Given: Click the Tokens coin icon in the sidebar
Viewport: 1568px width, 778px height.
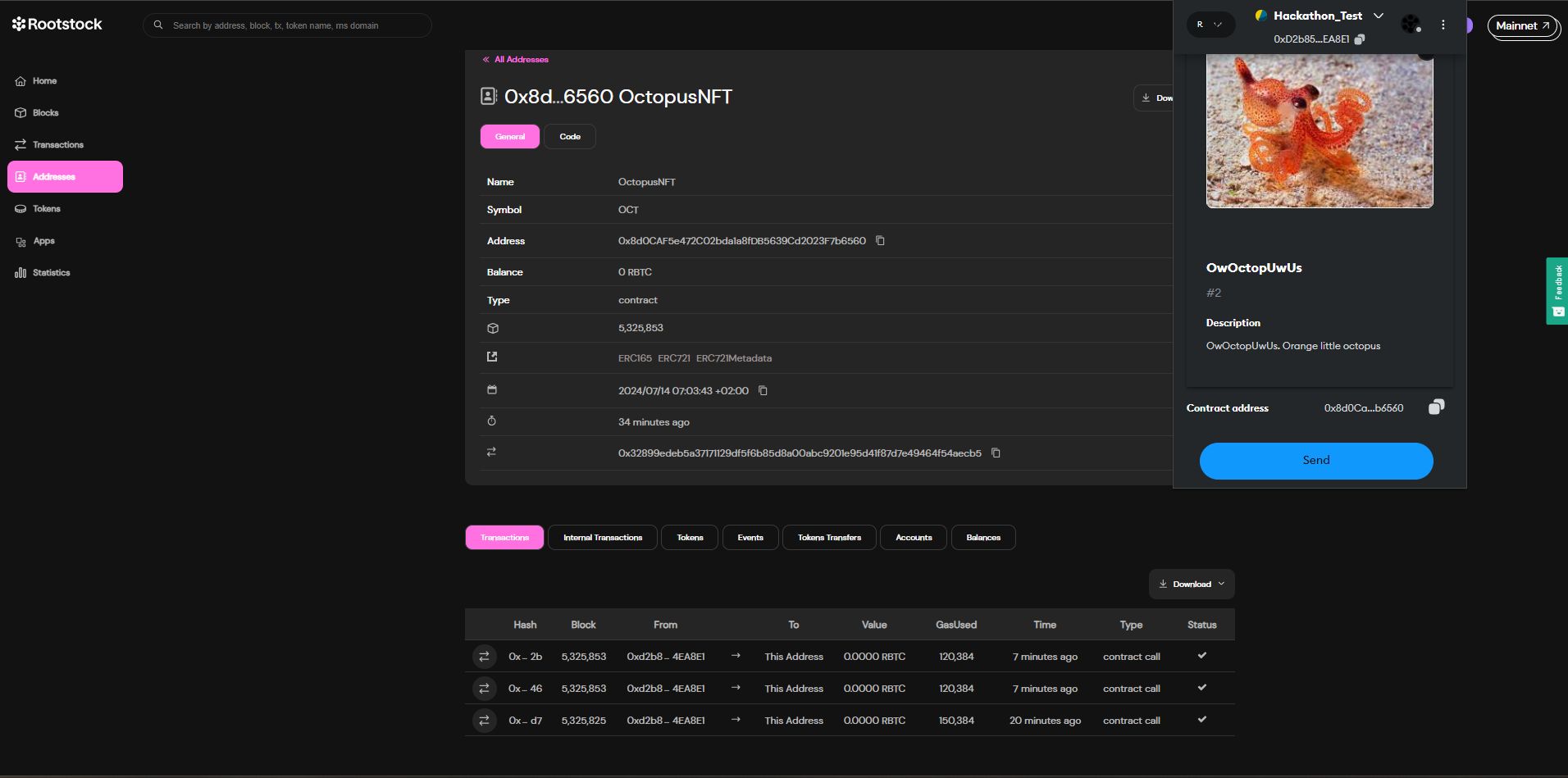Looking at the screenshot, I should click(21, 209).
